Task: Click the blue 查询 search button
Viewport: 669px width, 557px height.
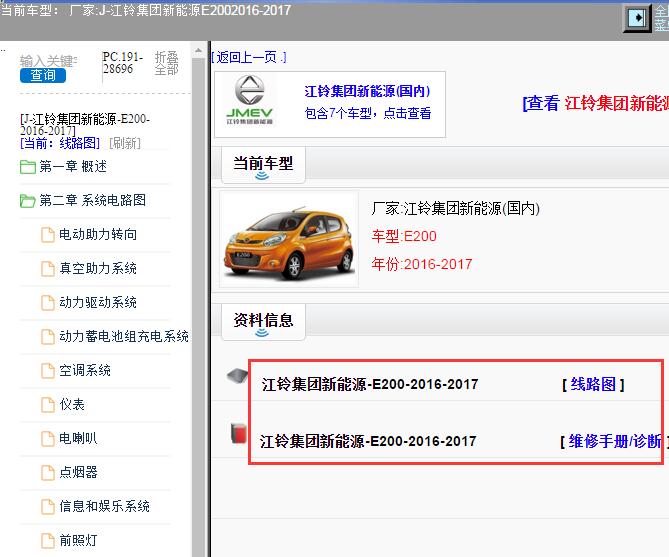Action: [43, 76]
